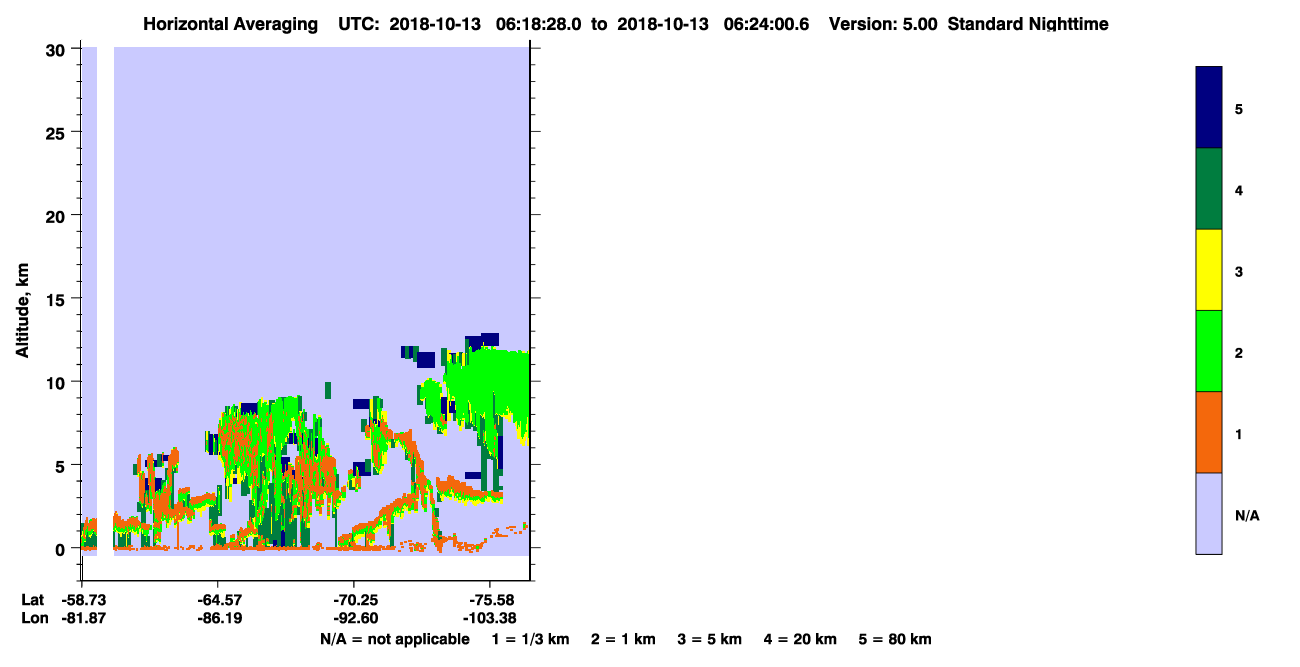
Task: Click the latitude value -58.73
Action: 82,599
